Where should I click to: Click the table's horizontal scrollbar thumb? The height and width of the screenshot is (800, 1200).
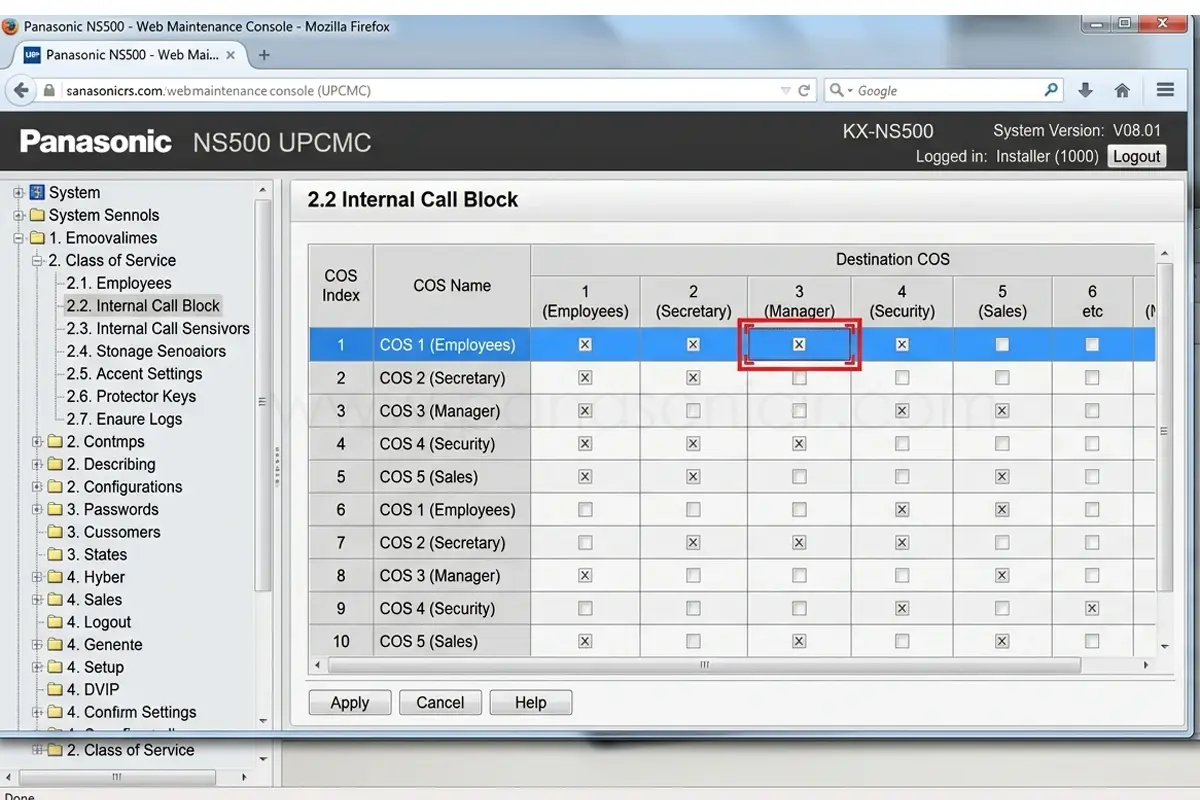click(704, 665)
